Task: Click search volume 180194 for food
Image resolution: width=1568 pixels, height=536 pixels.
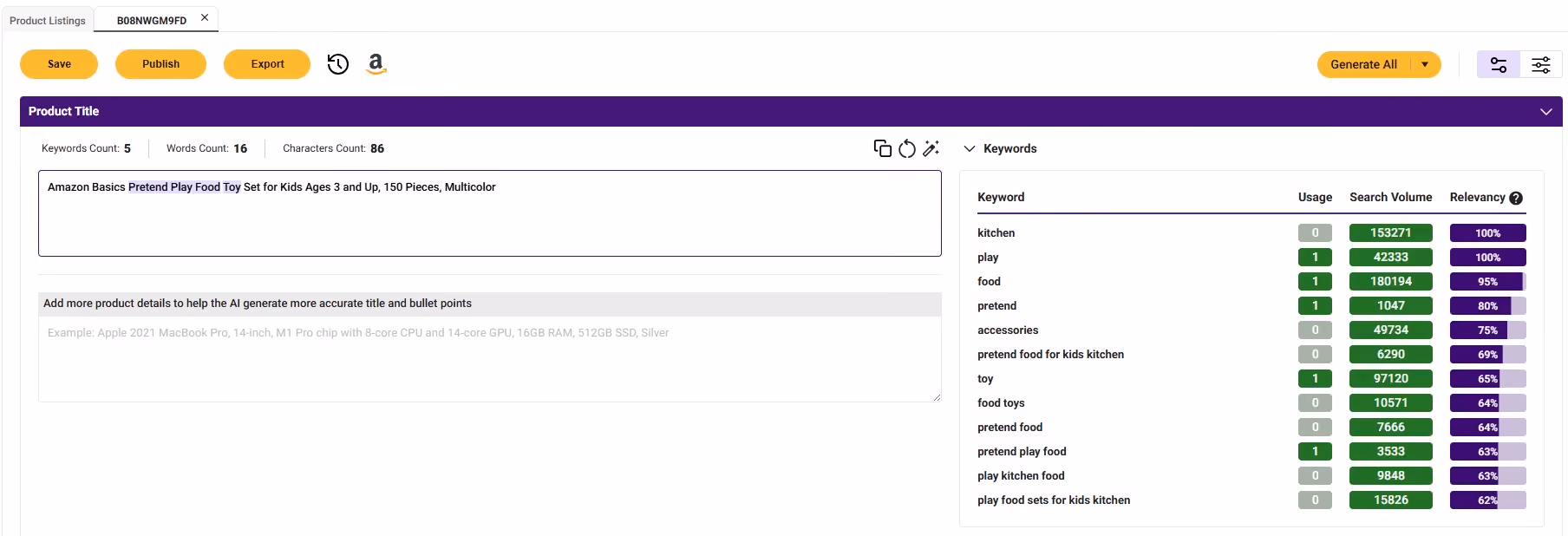Action: [1390, 282]
